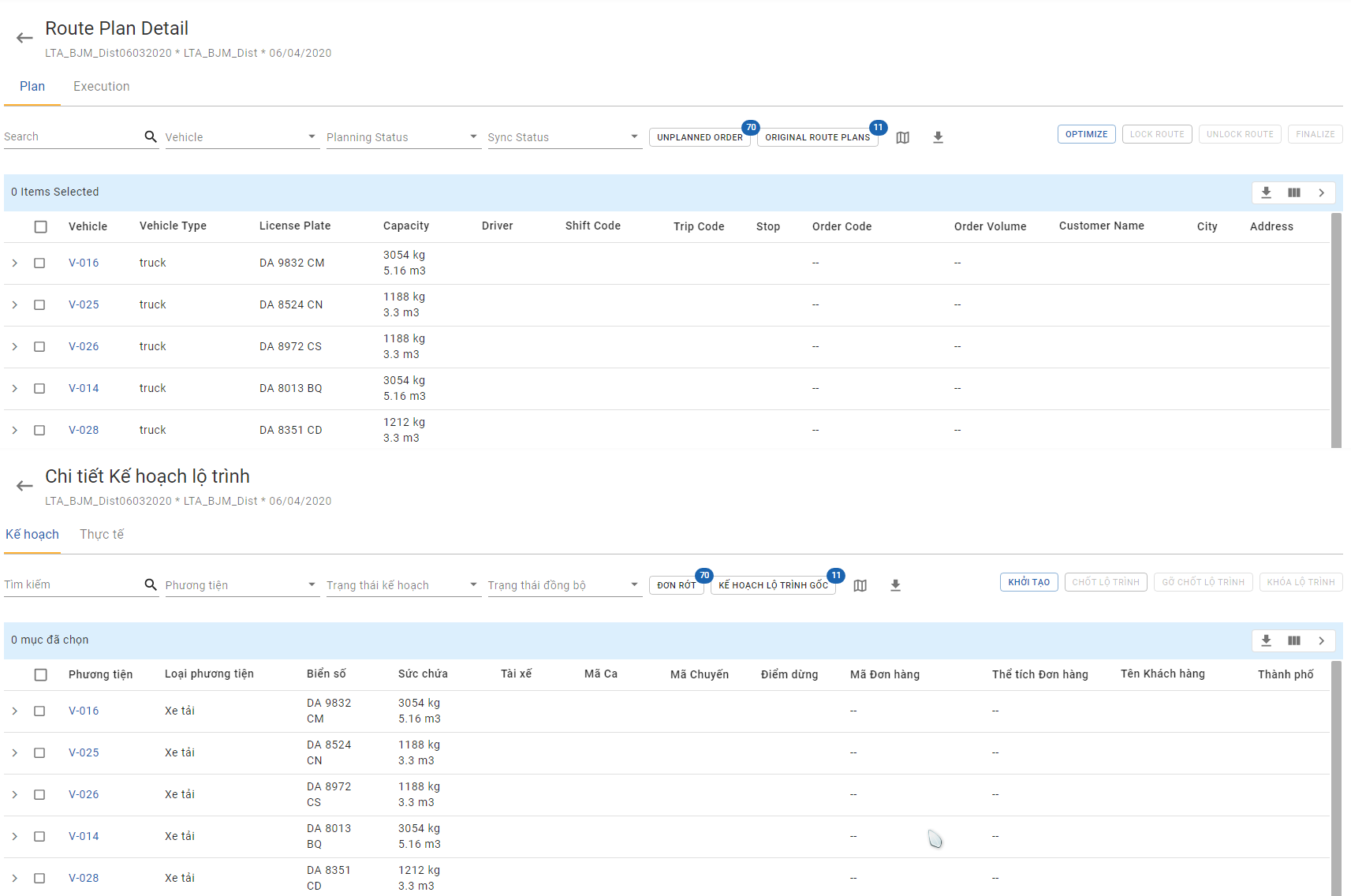
Task: Open column settings in the mục đã chọn bar
Action: 1294,640
